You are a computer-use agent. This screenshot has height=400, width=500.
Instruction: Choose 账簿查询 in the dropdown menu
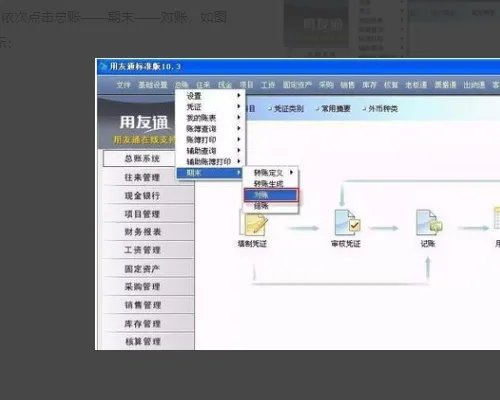pos(210,129)
